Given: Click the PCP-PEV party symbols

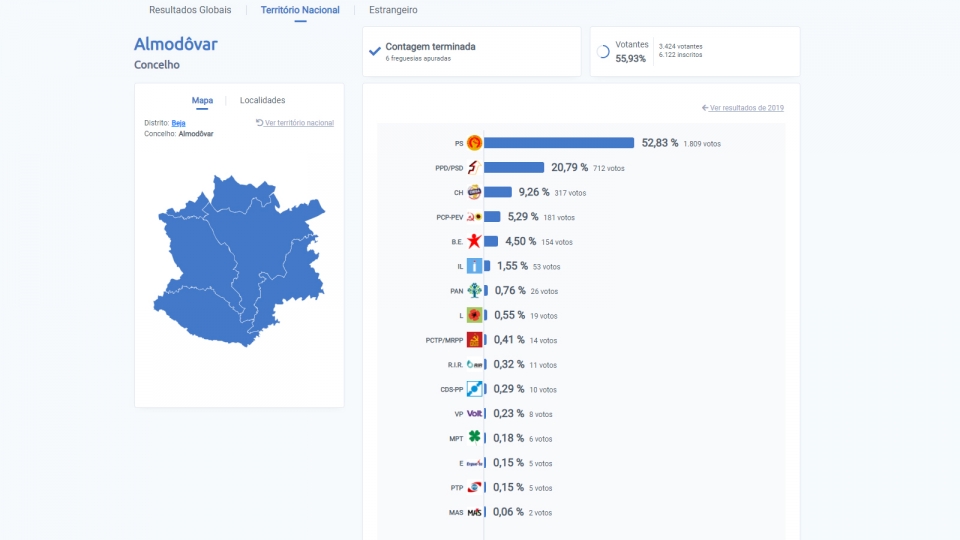Looking at the screenshot, I should click(x=474, y=217).
